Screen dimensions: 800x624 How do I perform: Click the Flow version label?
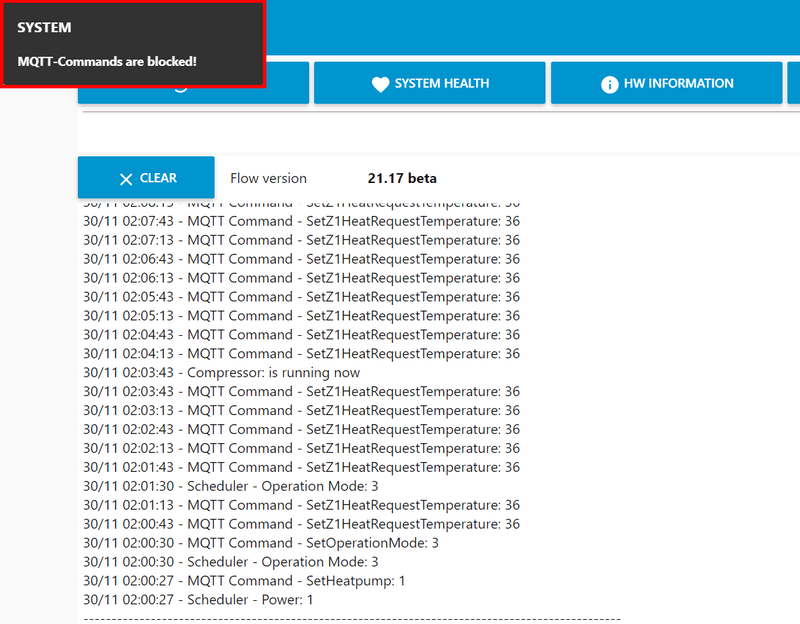(x=269, y=178)
